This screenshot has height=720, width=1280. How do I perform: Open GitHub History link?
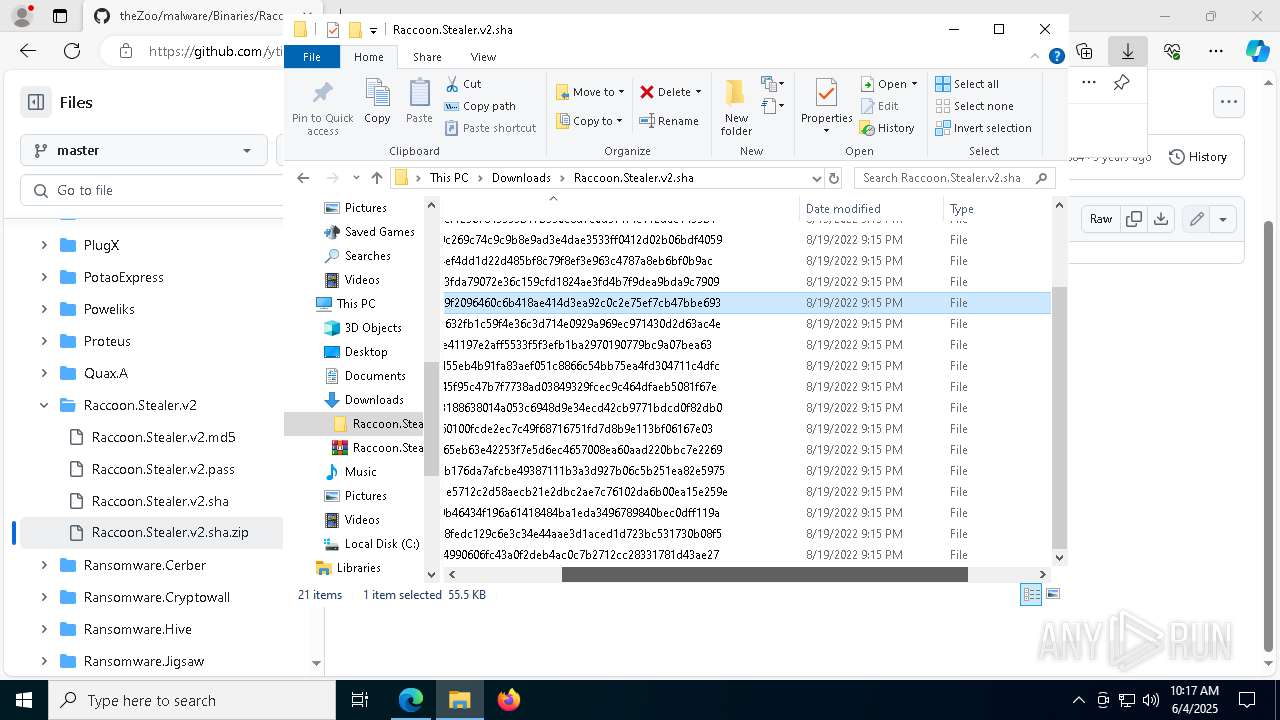[x=1198, y=157]
